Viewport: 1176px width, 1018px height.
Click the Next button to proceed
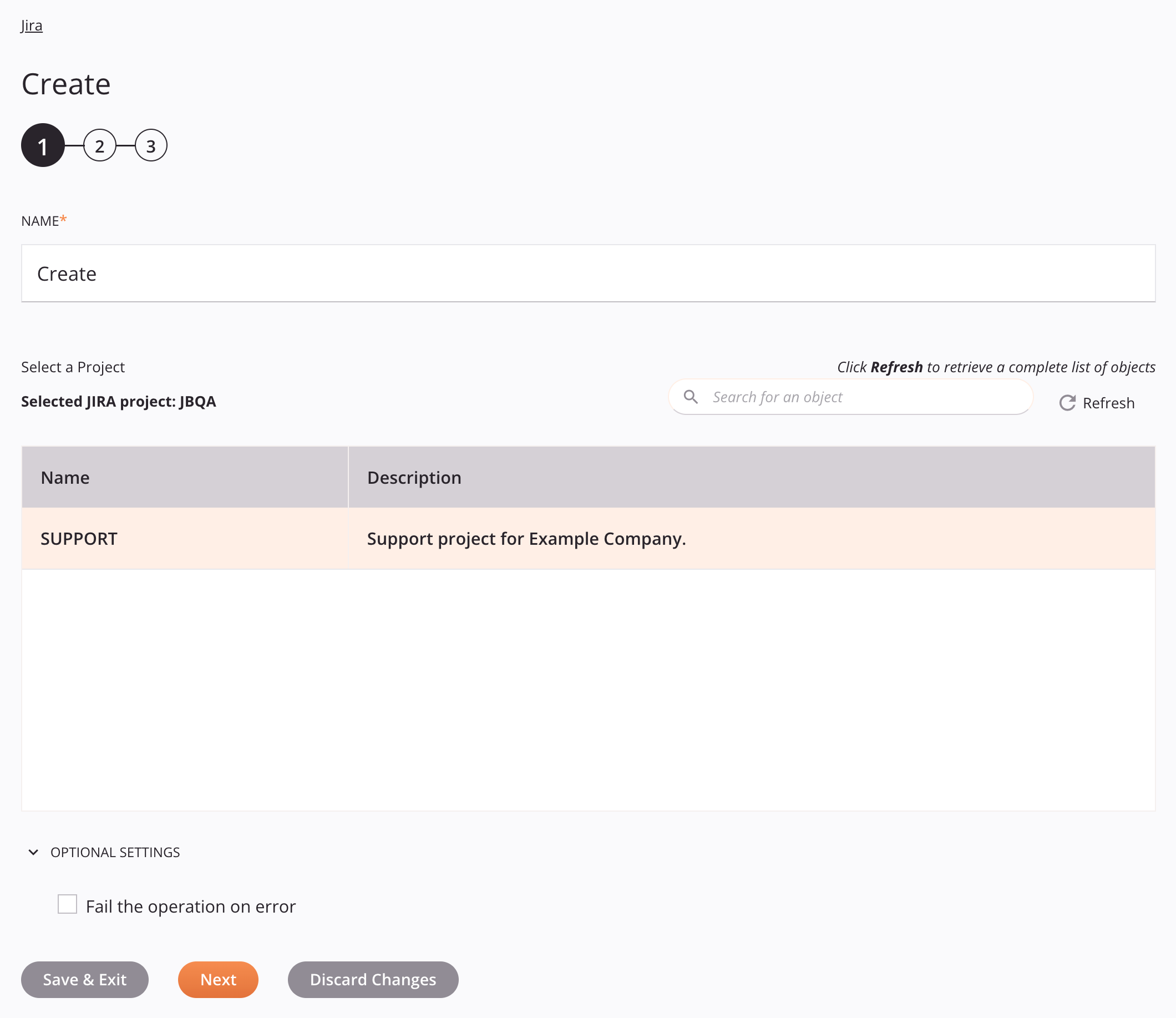(218, 979)
